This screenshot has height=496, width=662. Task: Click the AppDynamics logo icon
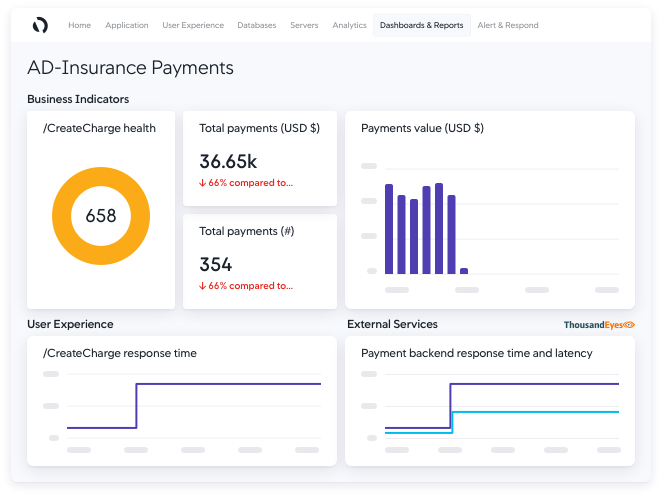tap(40, 25)
